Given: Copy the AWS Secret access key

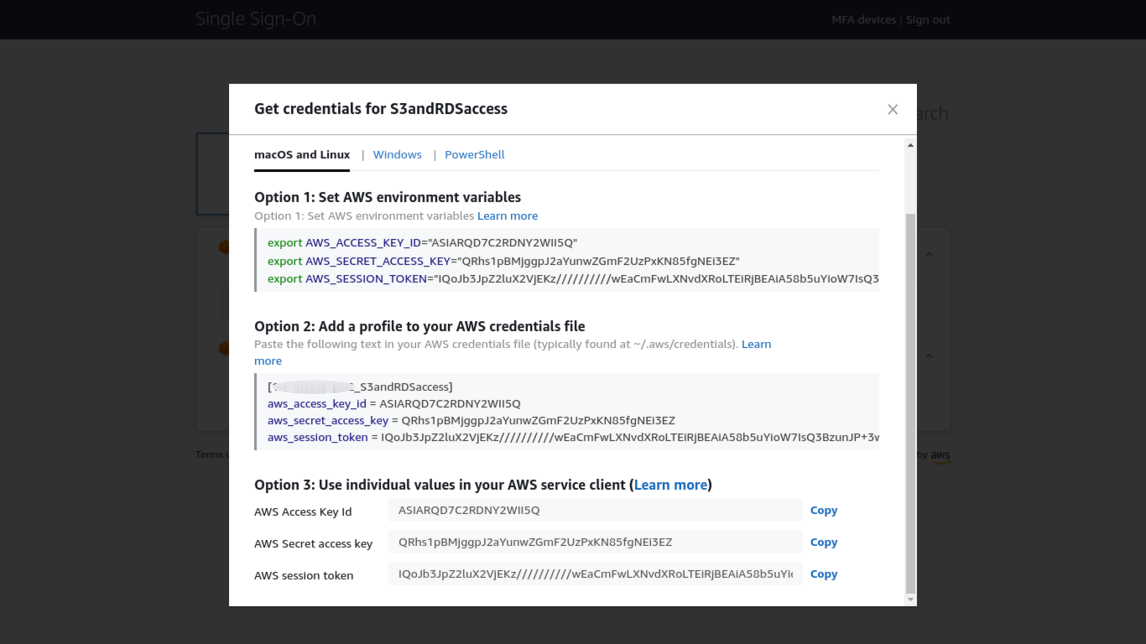Looking at the screenshot, I should 823,542.
